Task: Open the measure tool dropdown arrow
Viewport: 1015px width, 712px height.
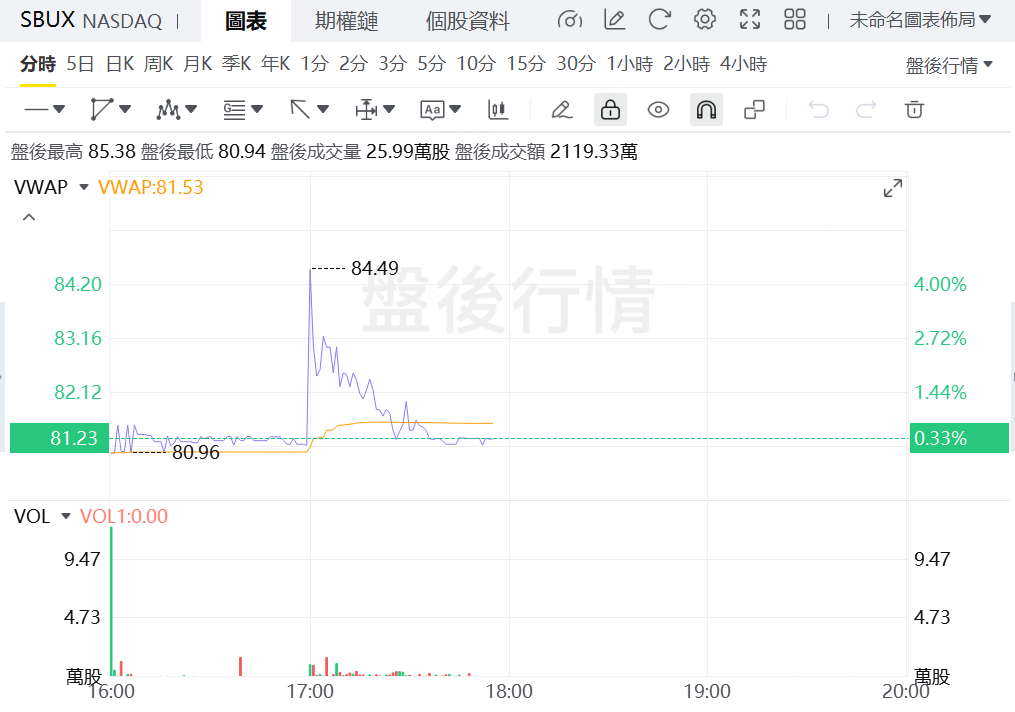Action: 389,109
